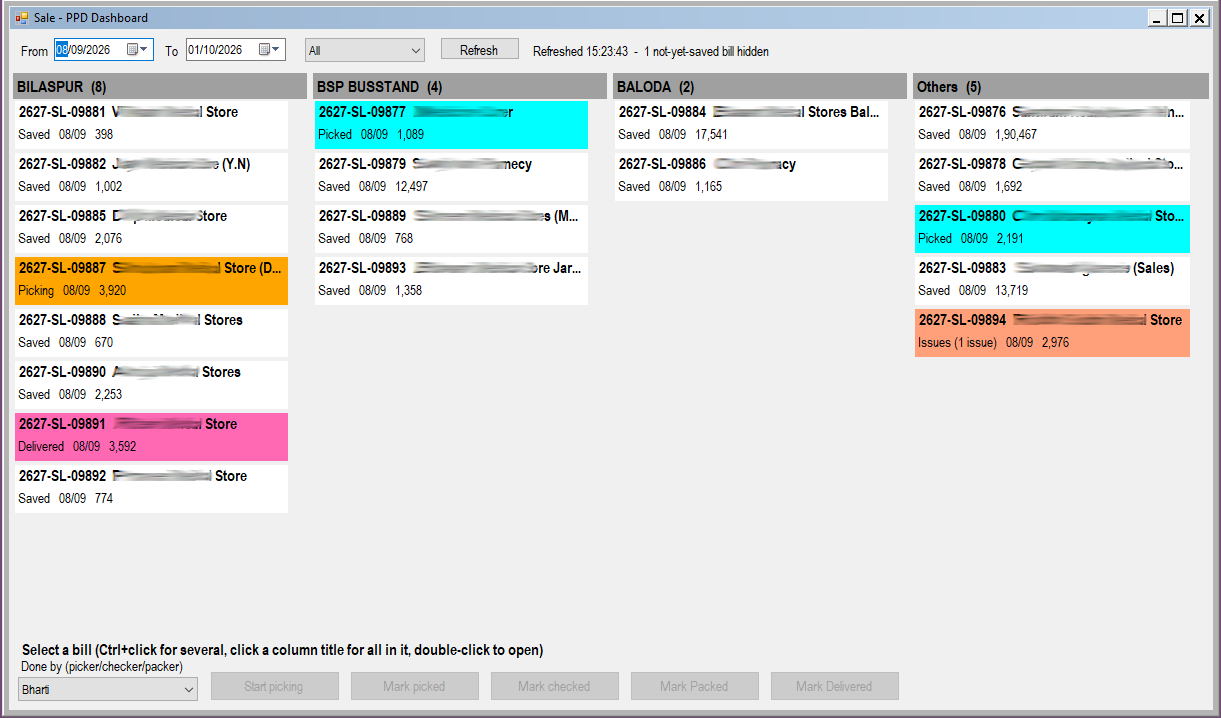
Task: Select all bills via BILASPUR column title
Action: click(160, 86)
